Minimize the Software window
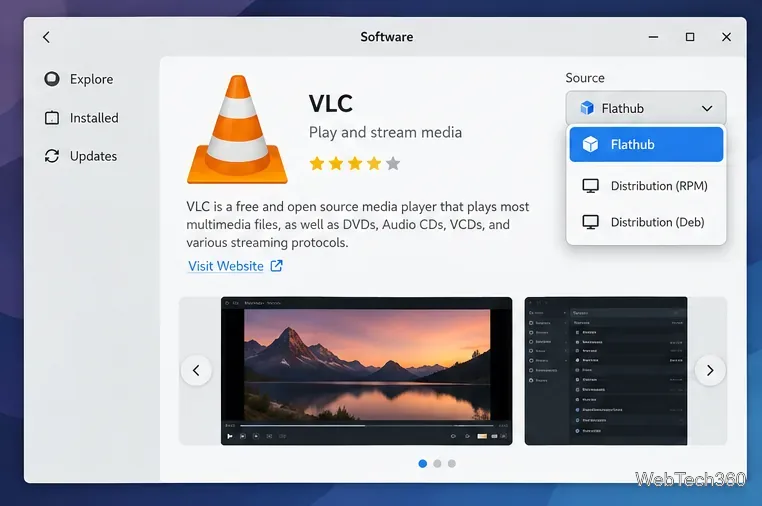Image resolution: width=762 pixels, height=506 pixels. coord(654,37)
